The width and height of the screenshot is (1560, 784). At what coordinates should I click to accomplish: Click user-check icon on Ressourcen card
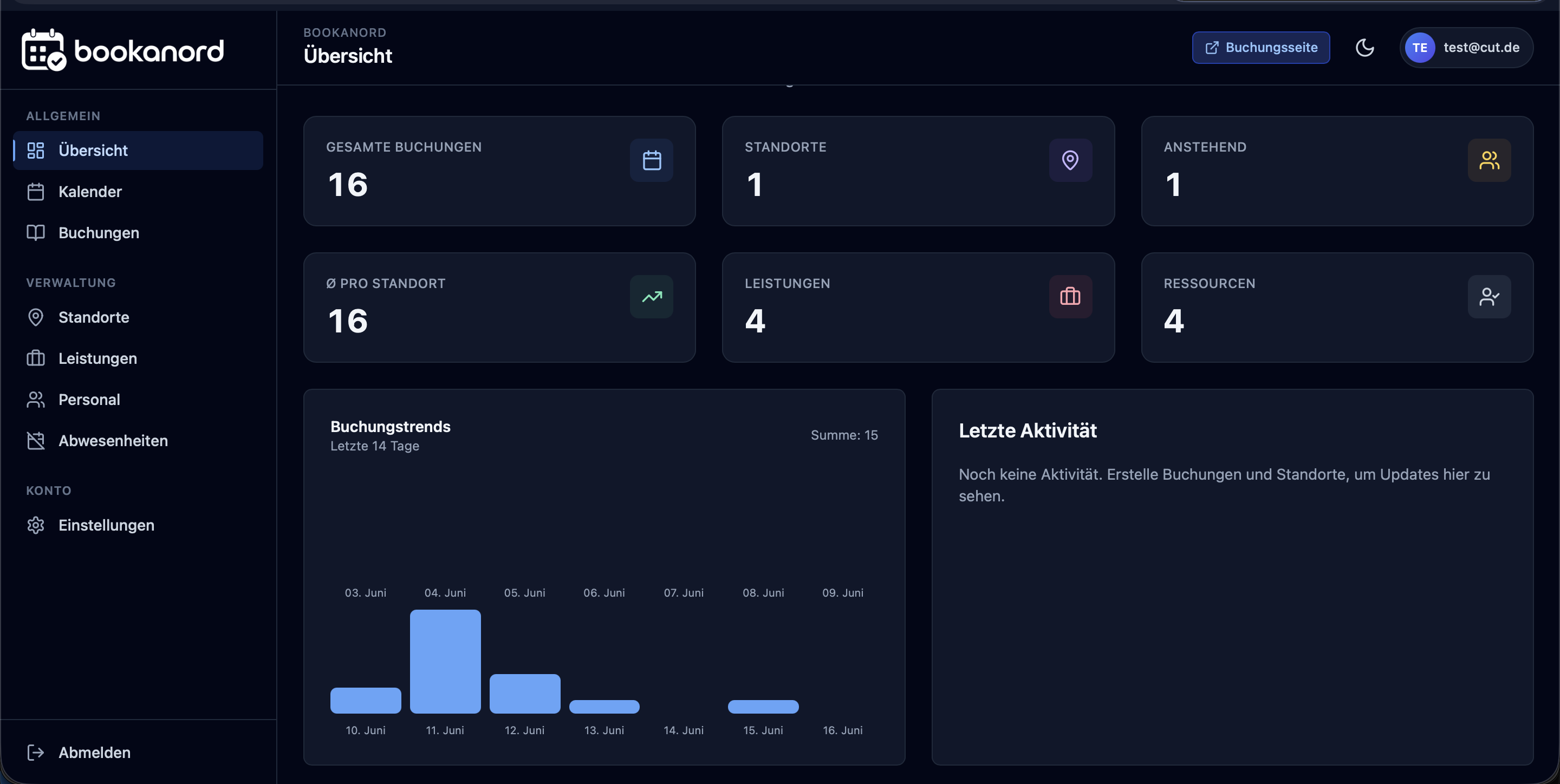click(x=1489, y=297)
